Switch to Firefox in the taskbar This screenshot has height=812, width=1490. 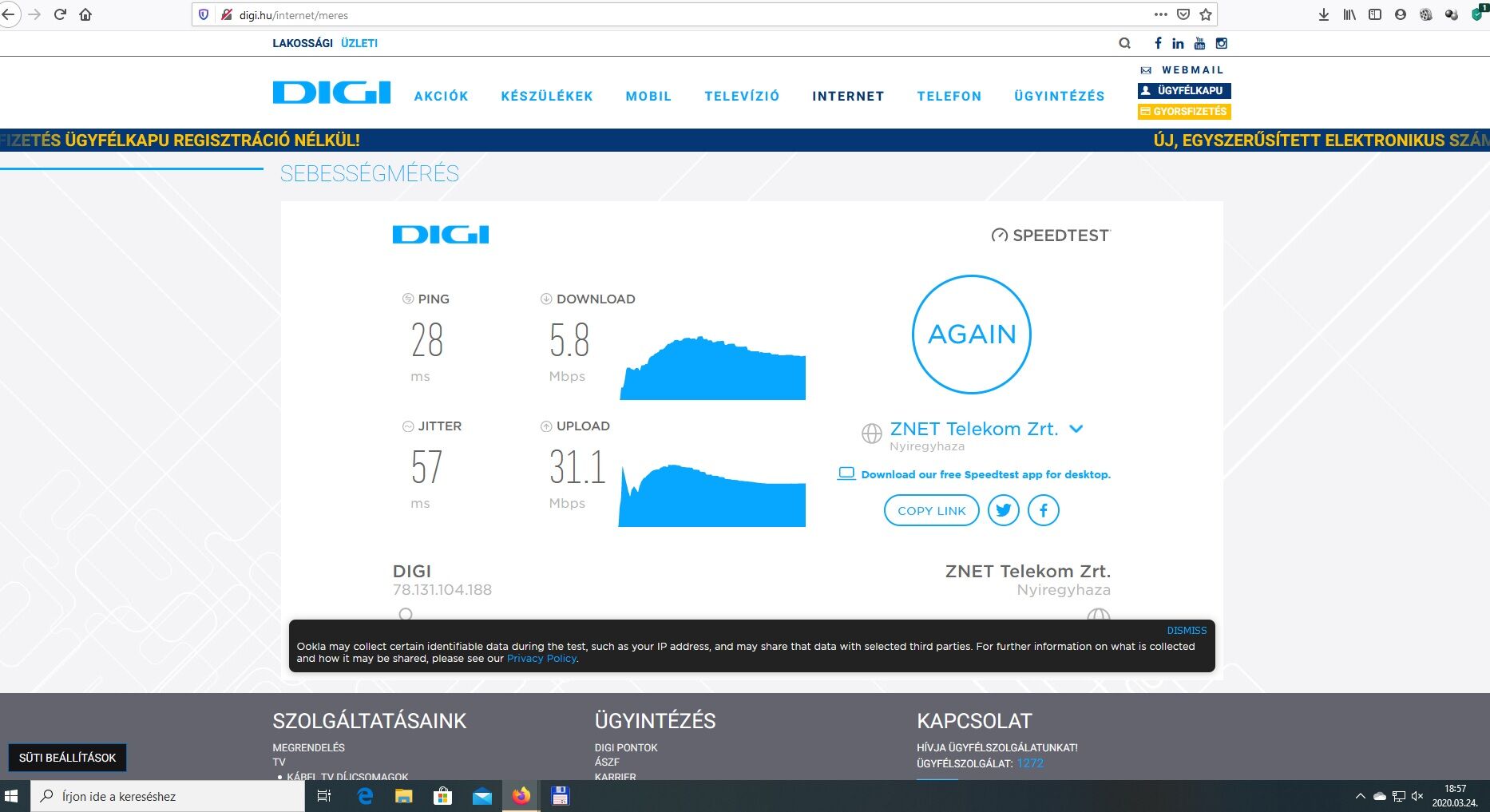tap(521, 796)
